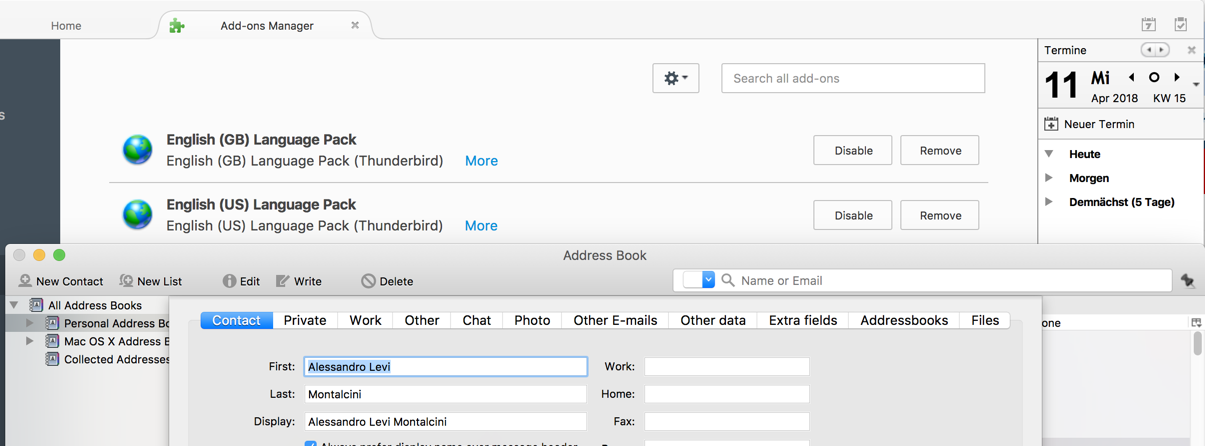1205x446 pixels.
Task: Disable the English (GB) Language Pack
Action: click(853, 150)
